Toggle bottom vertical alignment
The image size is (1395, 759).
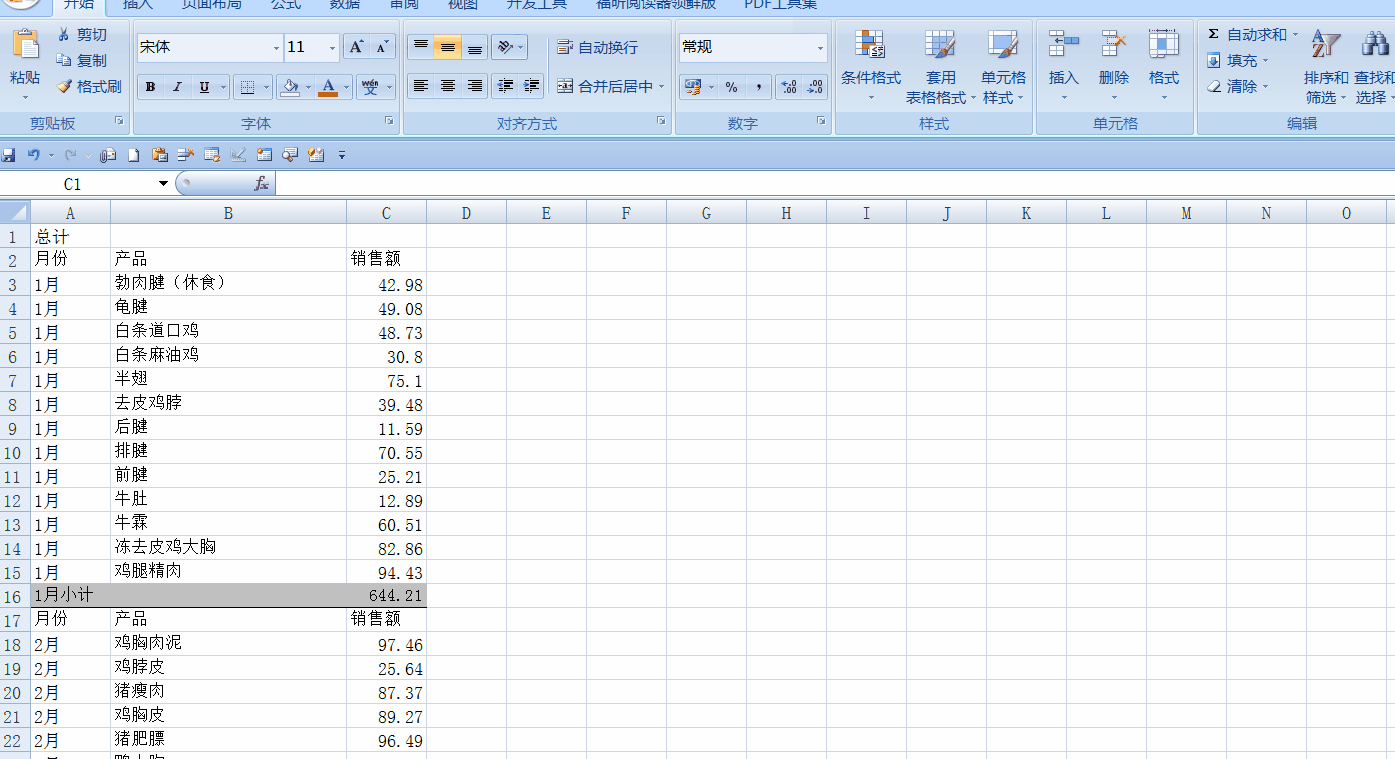pos(475,46)
